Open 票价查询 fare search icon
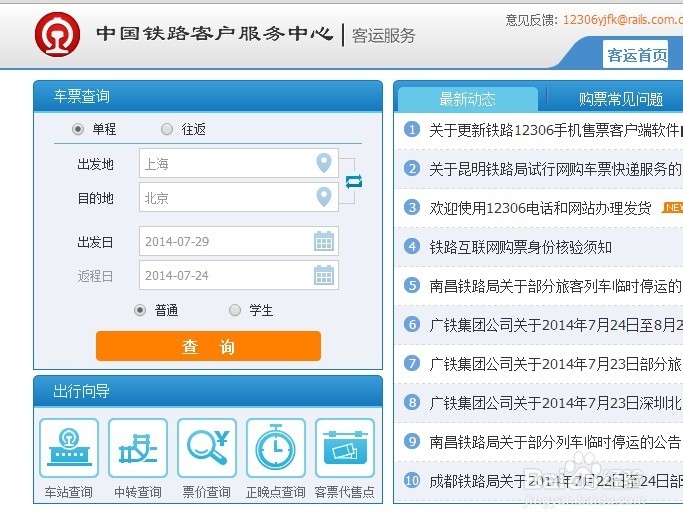 click(x=207, y=448)
